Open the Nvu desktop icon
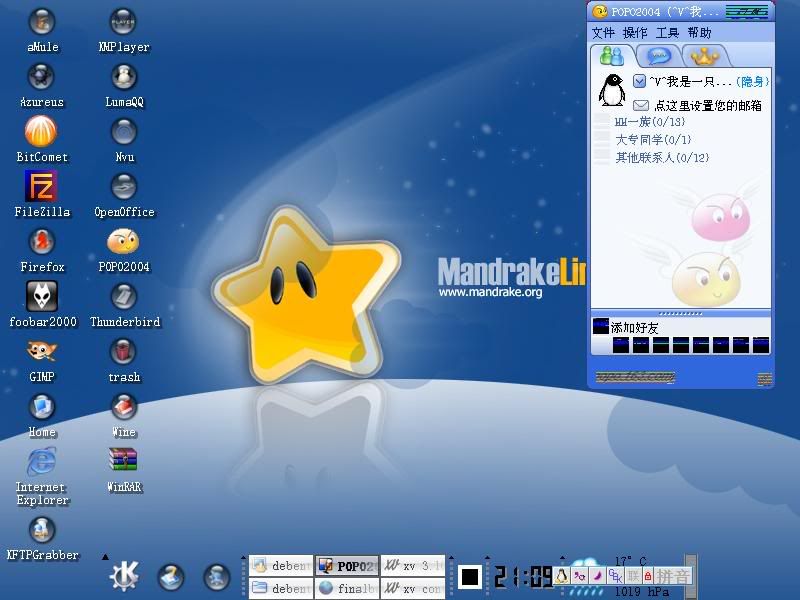The image size is (800, 600). click(124, 141)
